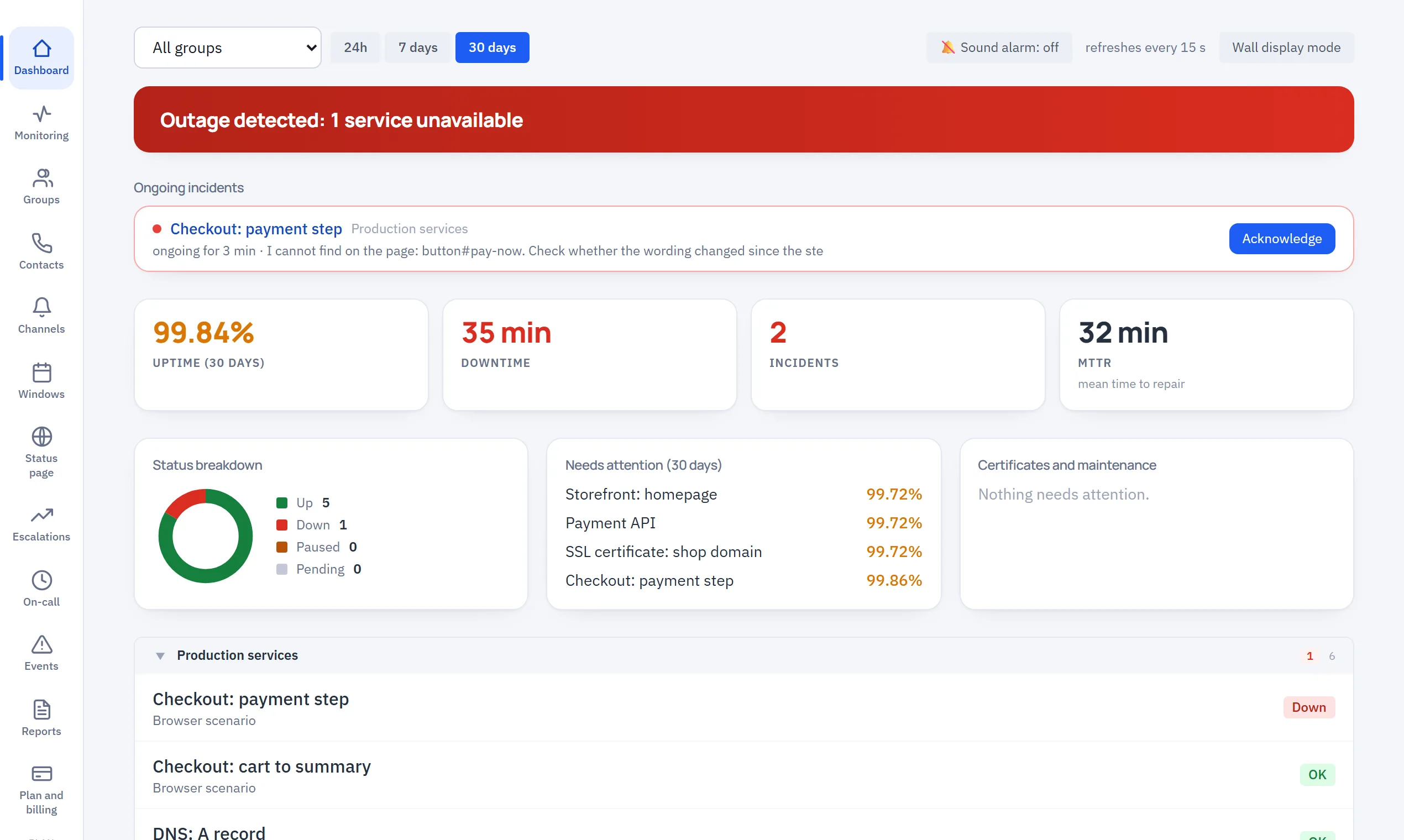Click the status breakdown donut chart
Screen dimensions: 1404x840
(206, 535)
